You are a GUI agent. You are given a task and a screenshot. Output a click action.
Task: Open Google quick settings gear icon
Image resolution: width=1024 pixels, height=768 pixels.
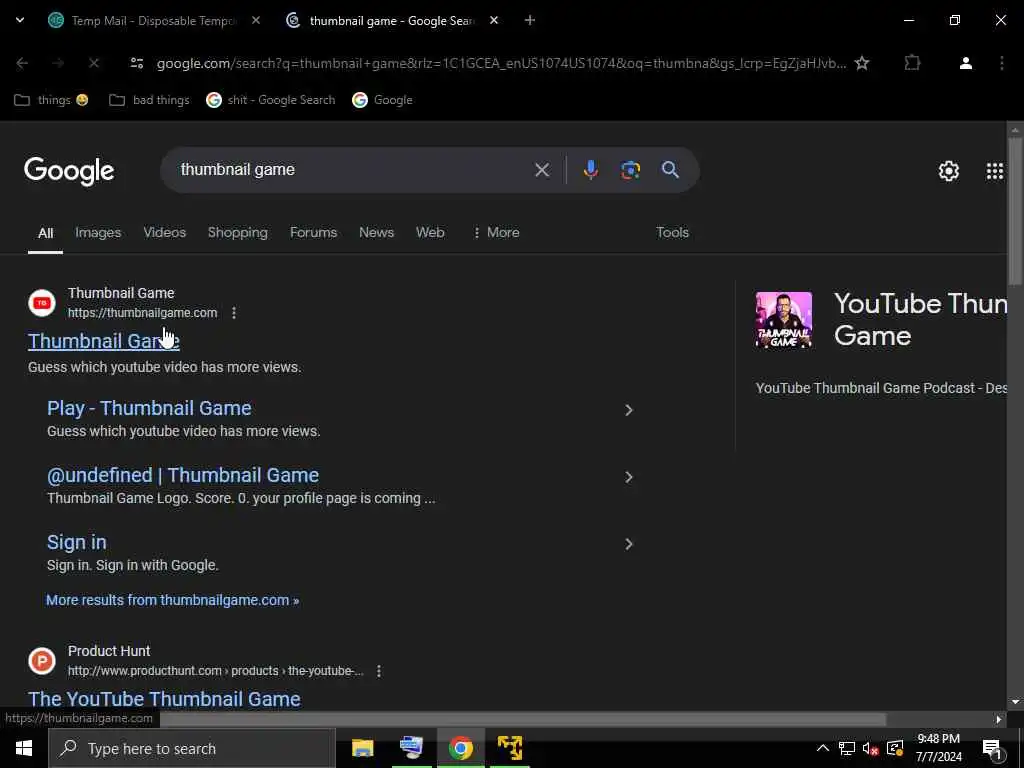coord(948,171)
